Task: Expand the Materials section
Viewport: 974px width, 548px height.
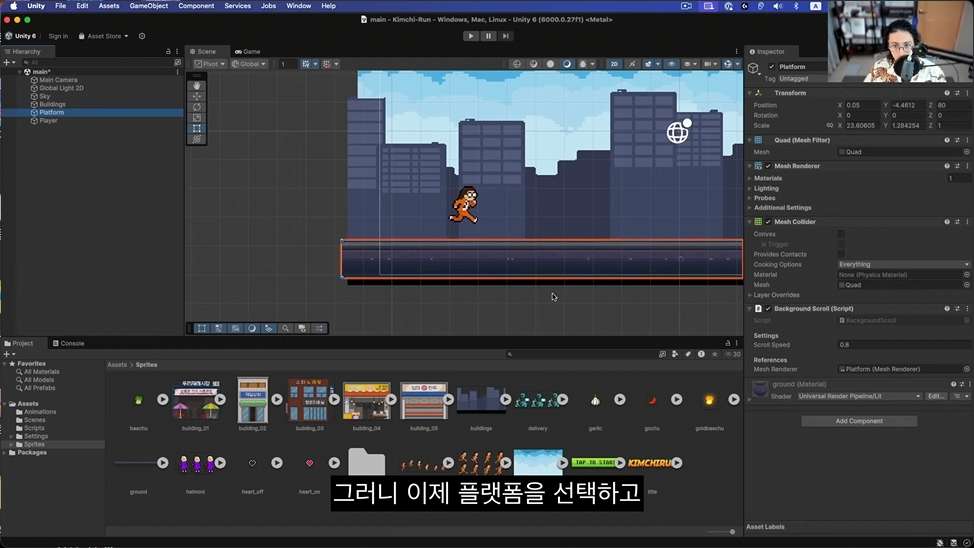Action: 750,178
